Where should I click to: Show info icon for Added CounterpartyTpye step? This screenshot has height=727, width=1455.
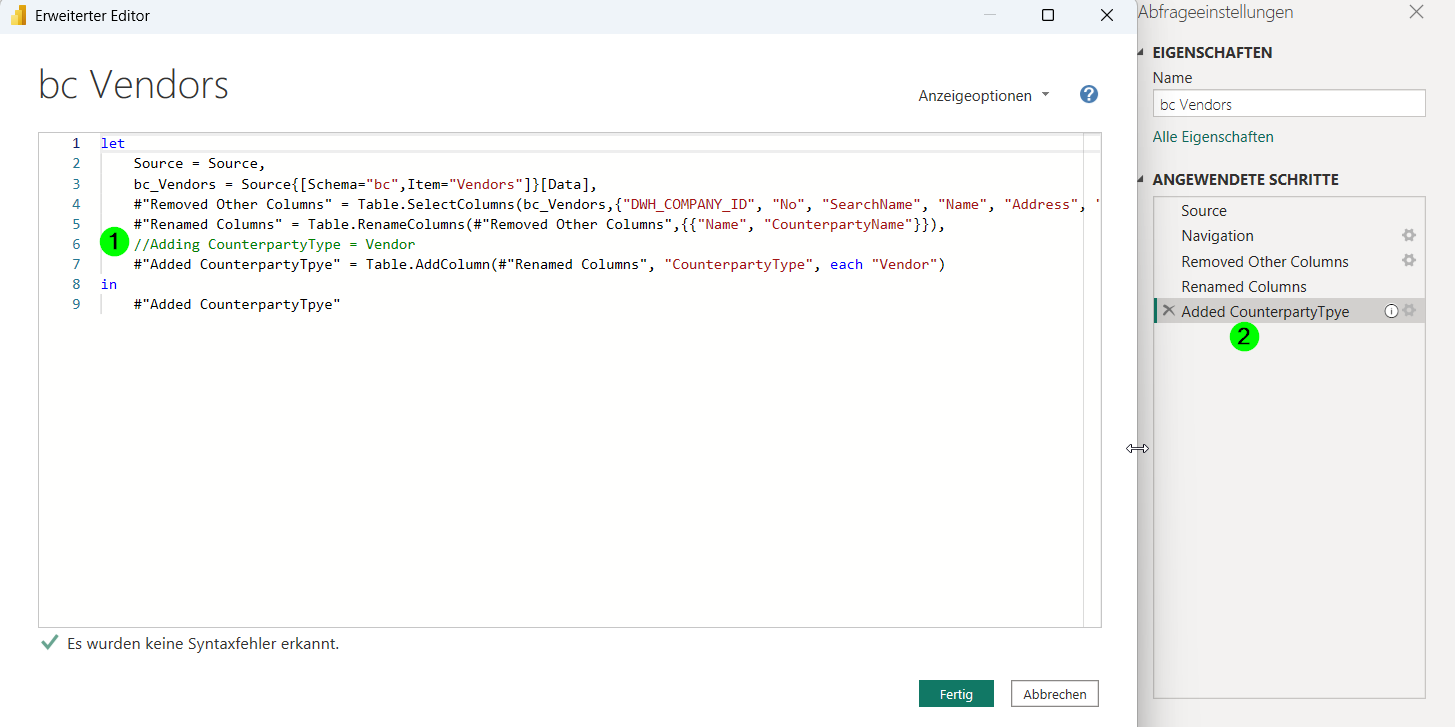click(1390, 311)
